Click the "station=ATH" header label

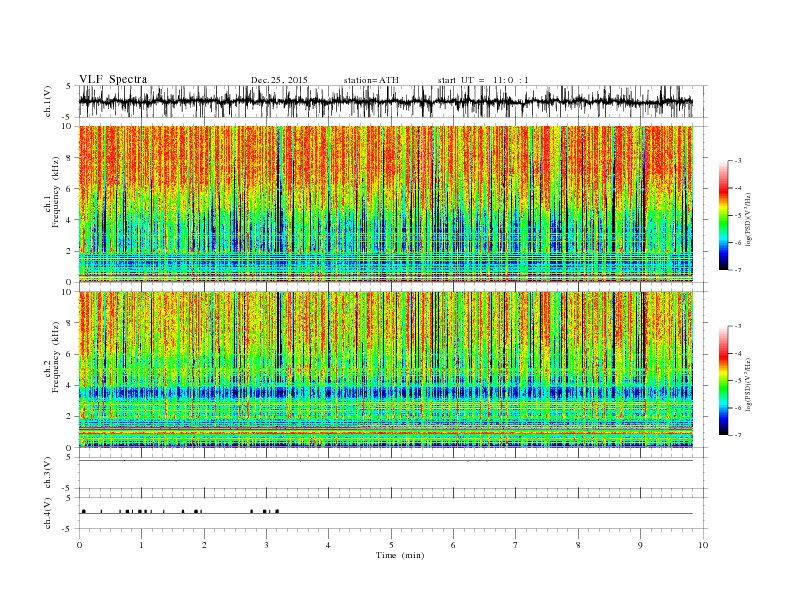[371, 80]
